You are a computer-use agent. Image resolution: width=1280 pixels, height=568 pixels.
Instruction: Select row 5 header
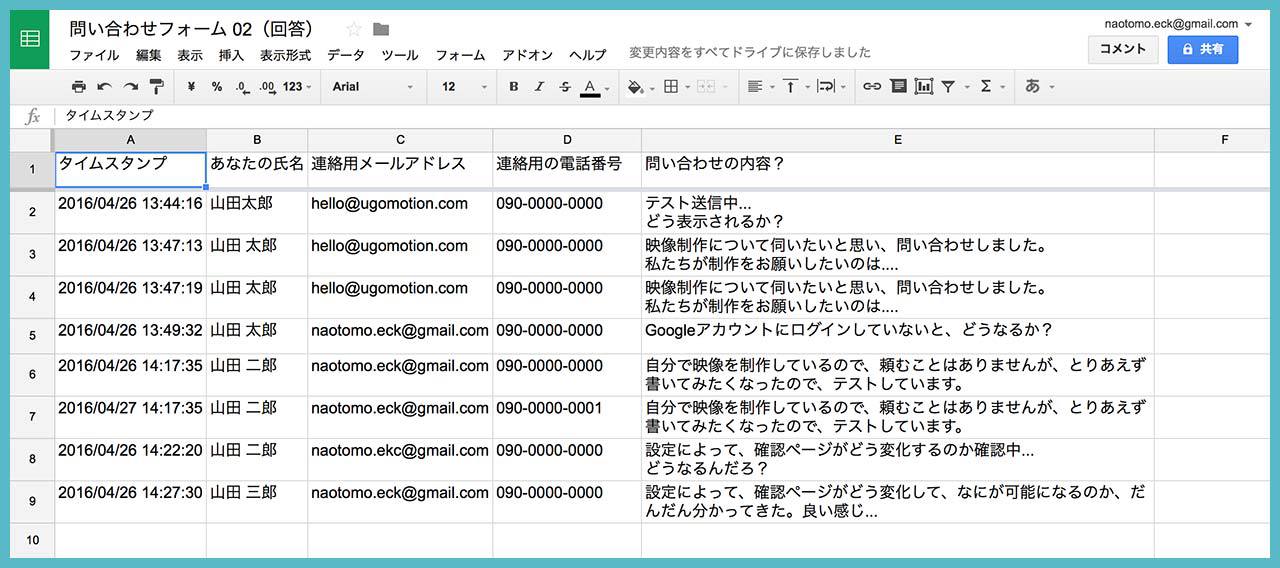tap(32, 335)
